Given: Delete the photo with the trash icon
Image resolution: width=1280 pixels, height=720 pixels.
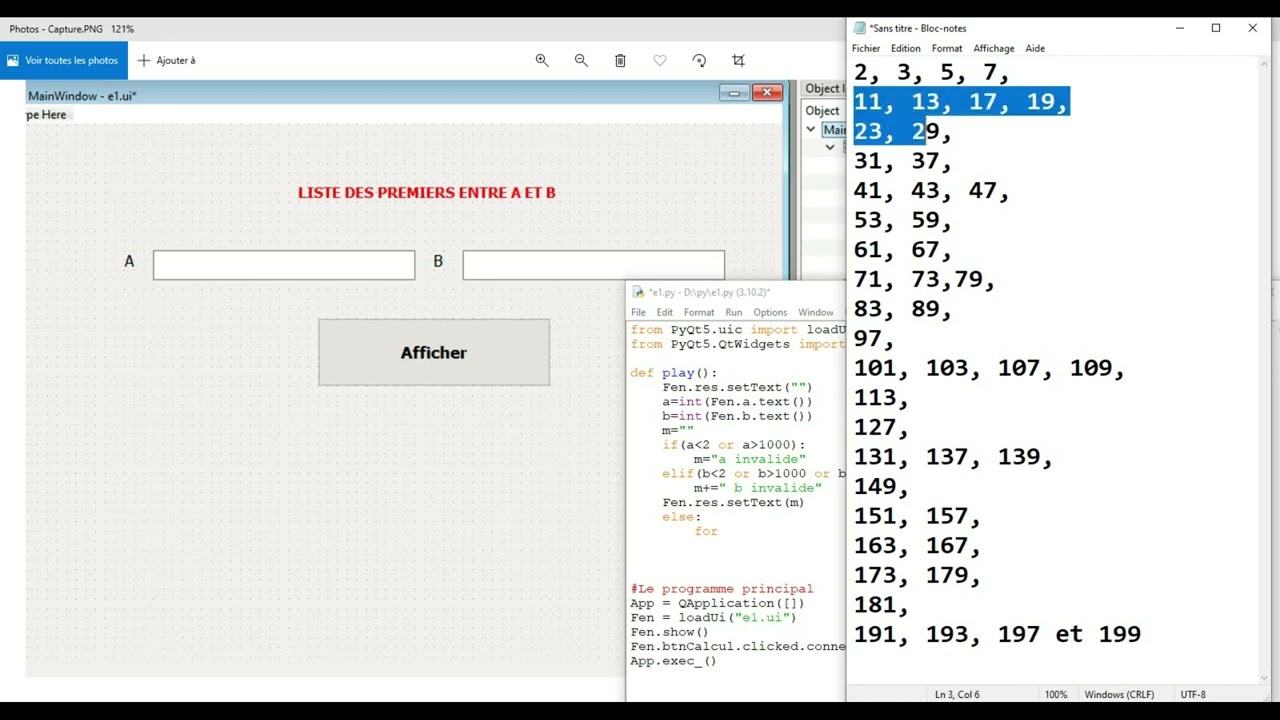Looking at the screenshot, I should click(620, 60).
